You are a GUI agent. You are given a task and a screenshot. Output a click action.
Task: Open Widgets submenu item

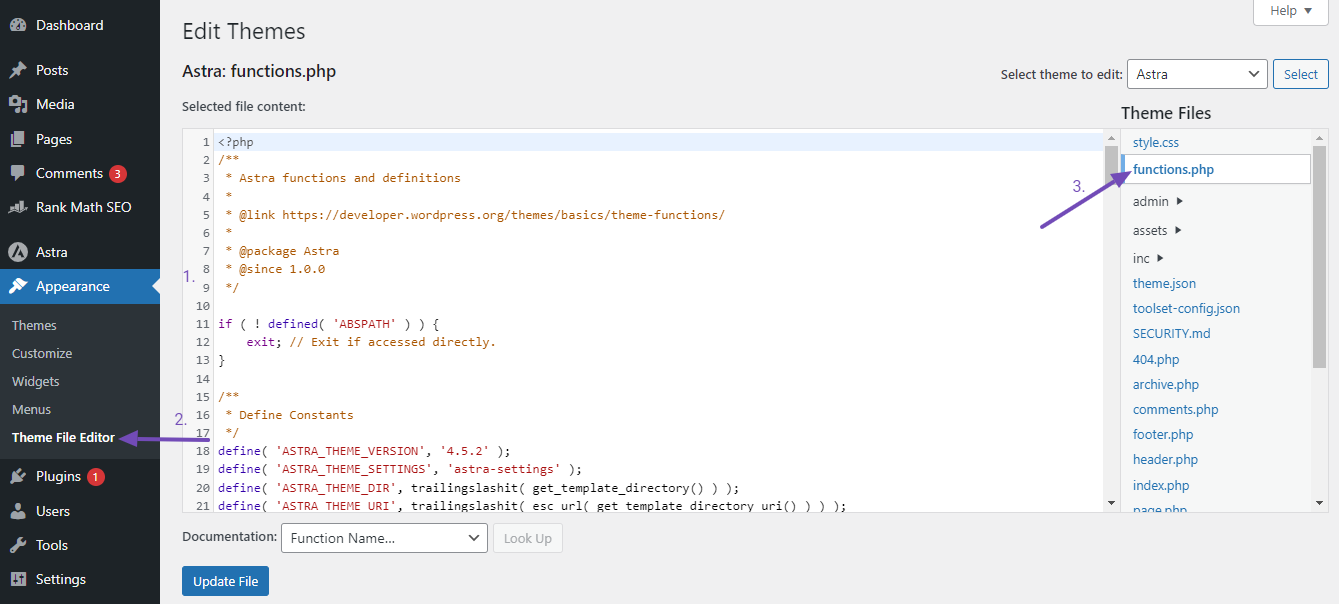click(x=36, y=381)
